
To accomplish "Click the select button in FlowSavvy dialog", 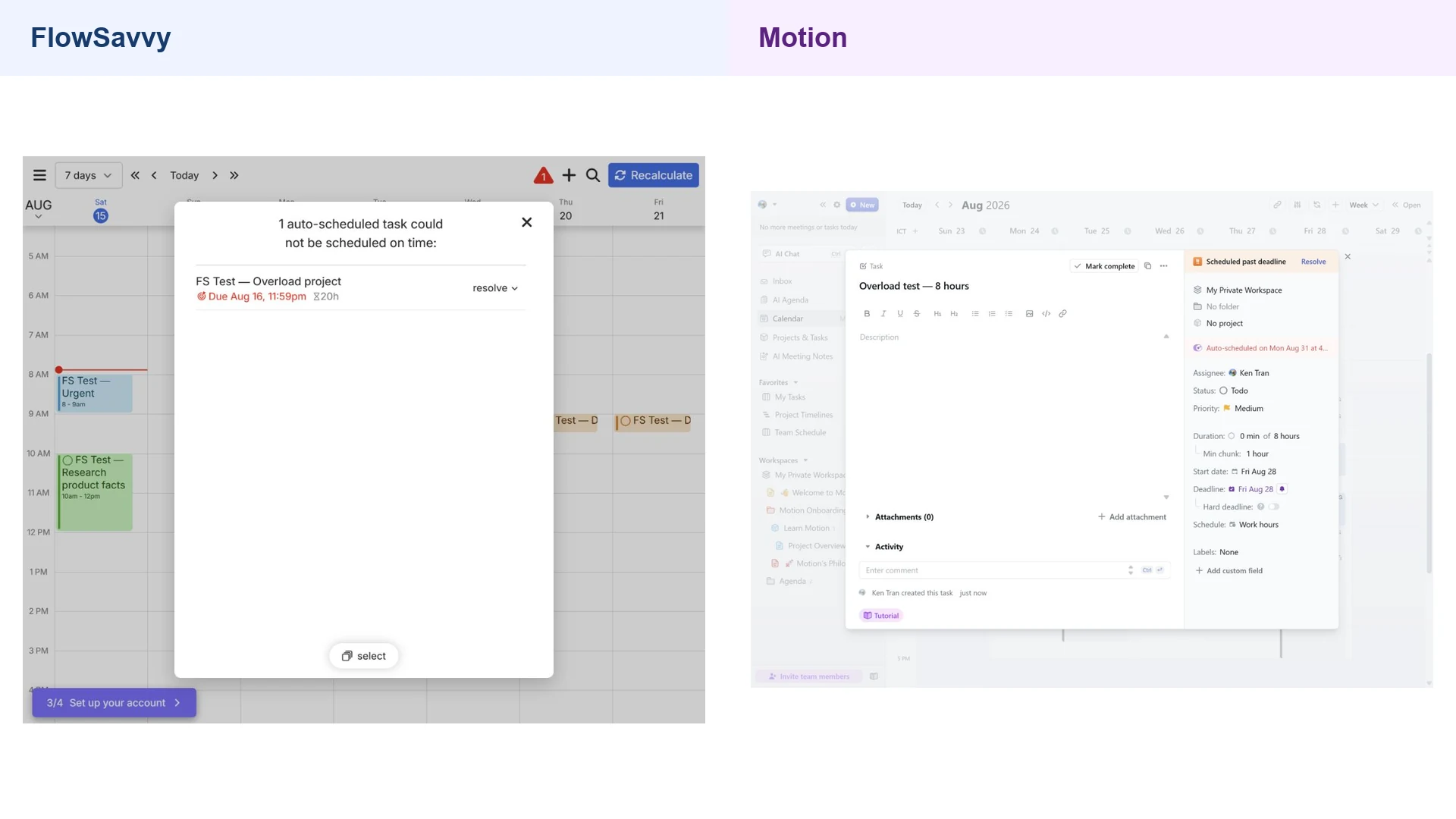I will (x=364, y=656).
